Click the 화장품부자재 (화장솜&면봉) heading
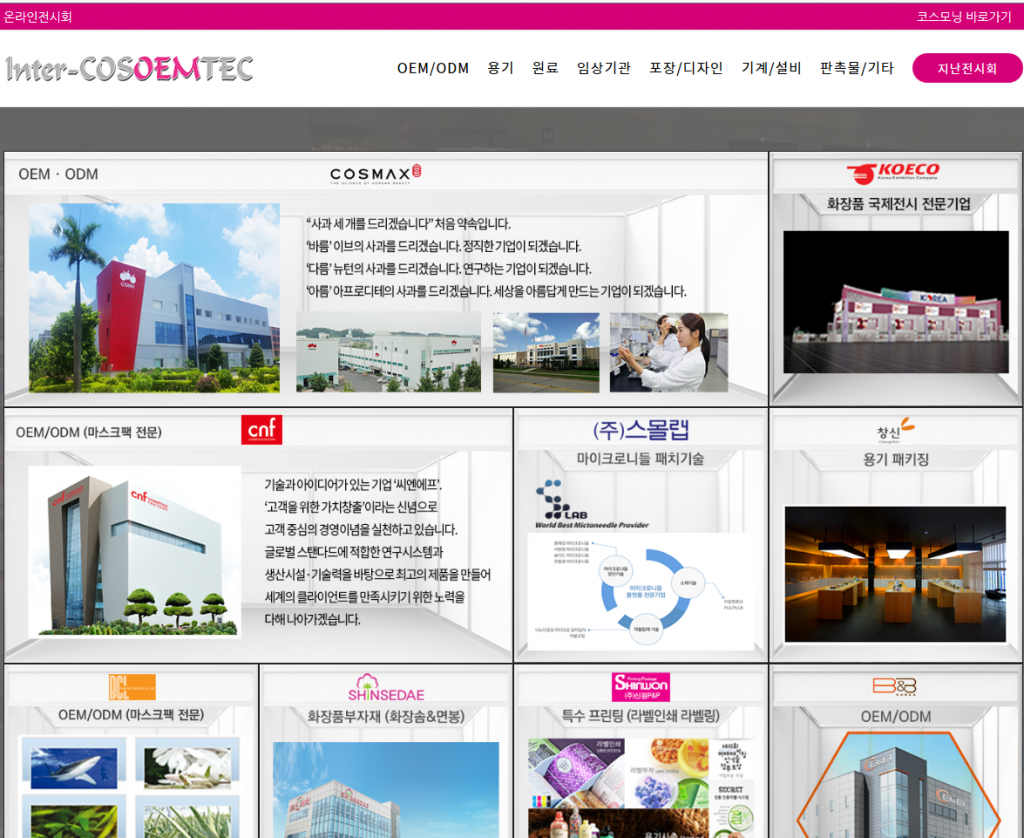The image size is (1024, 838). [386, 717]
